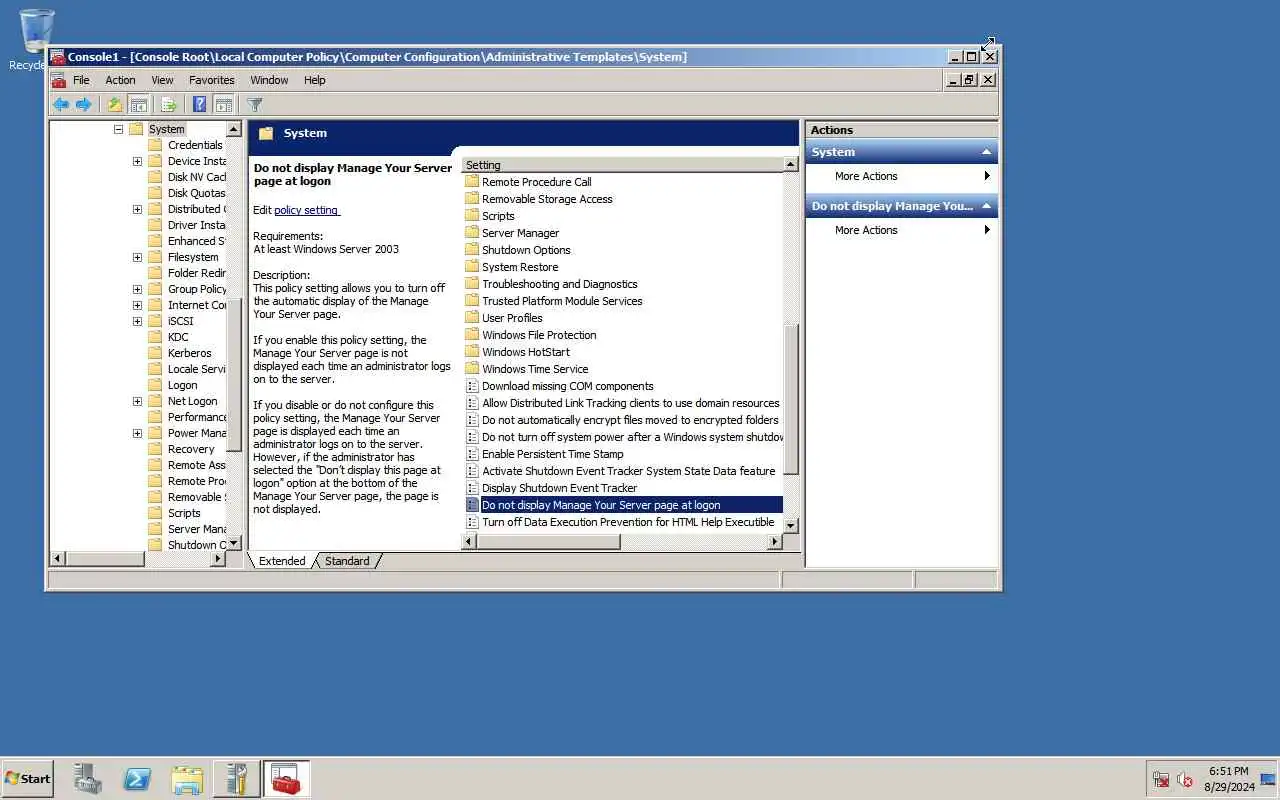This screenshot has width=1280, height=800.
Task: Click the Windows Time Service folder icon
Action: point(472,369)
